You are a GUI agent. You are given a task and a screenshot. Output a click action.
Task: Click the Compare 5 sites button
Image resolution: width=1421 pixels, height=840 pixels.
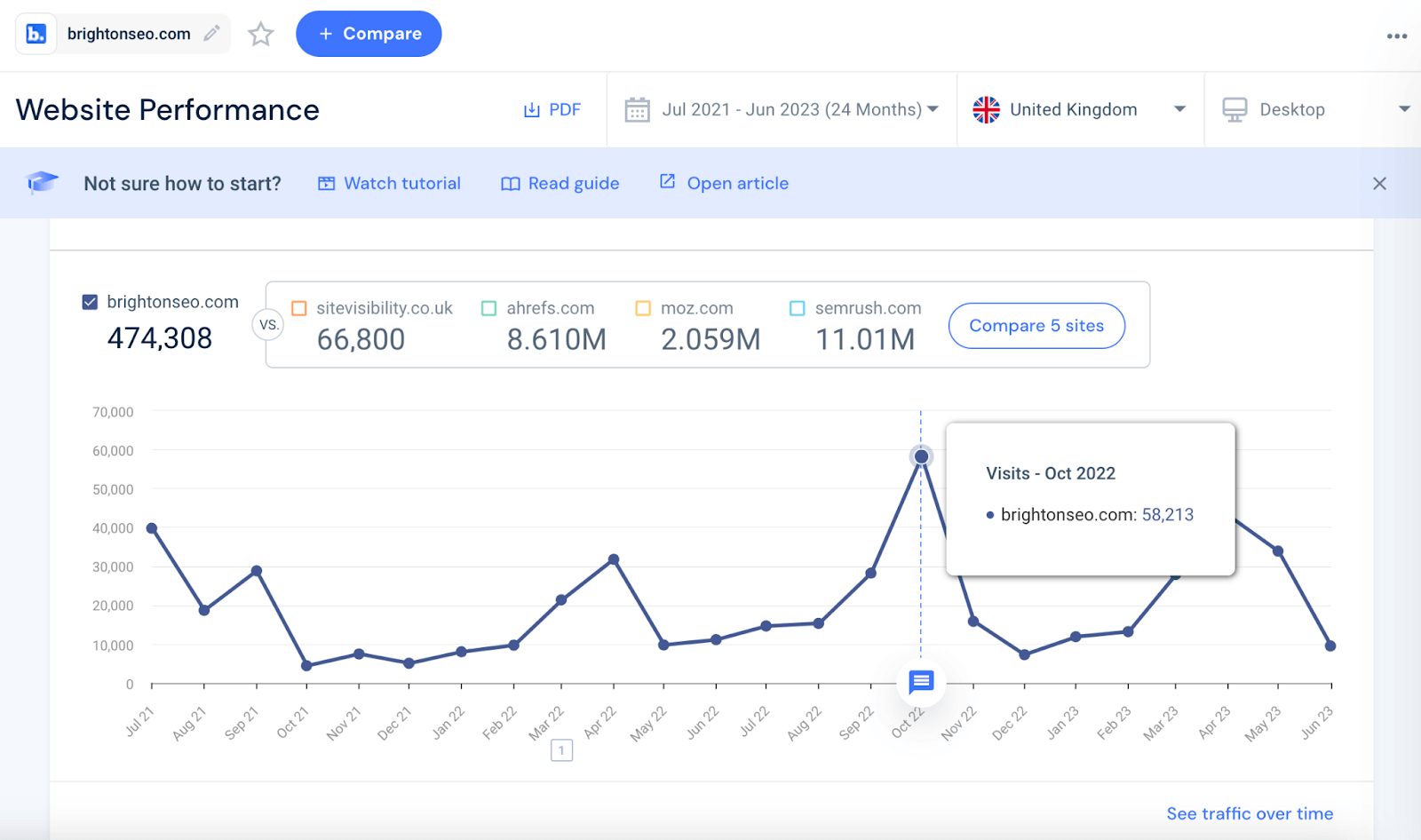(1036, 326)
